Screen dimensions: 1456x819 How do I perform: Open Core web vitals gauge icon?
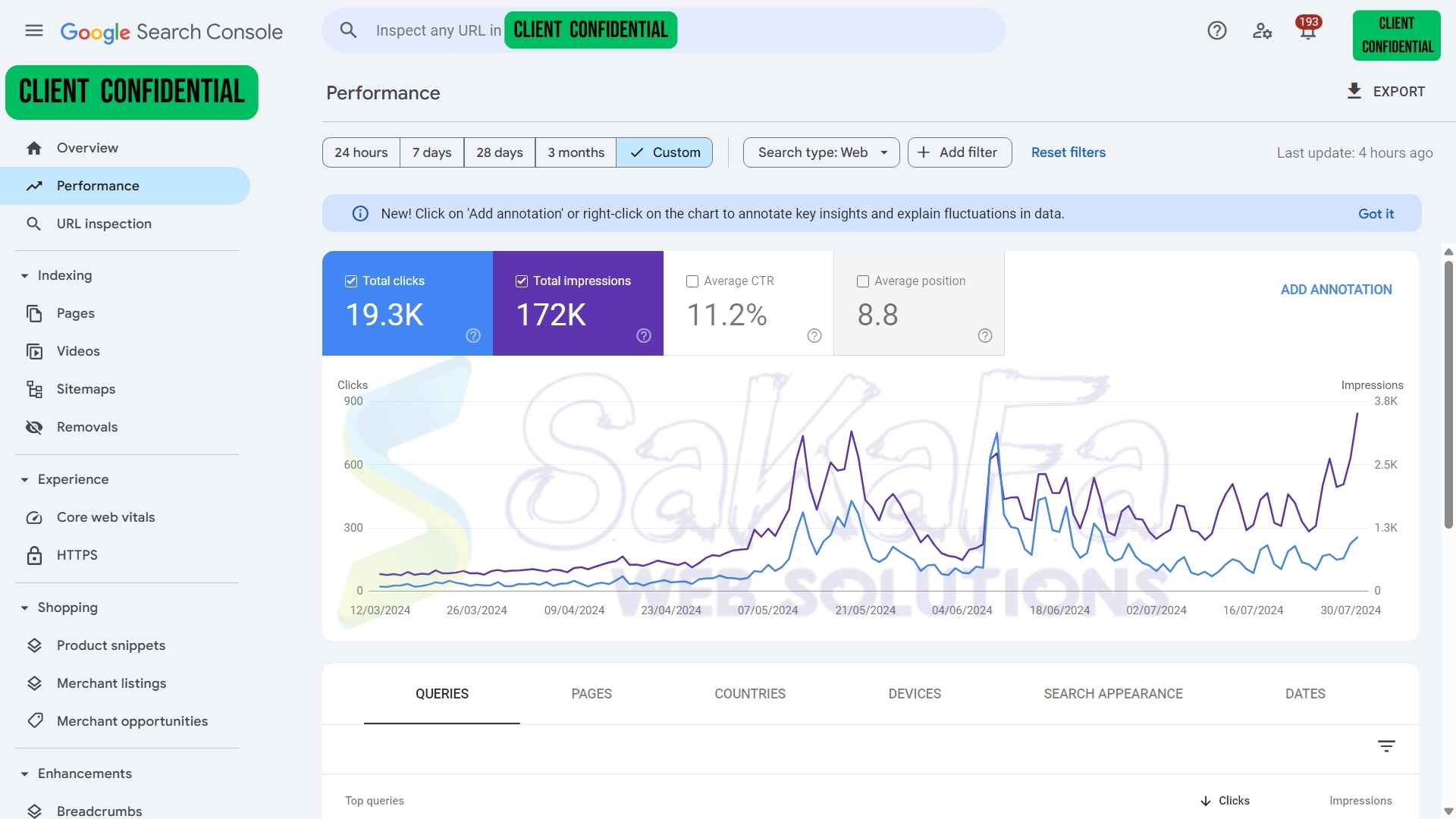pyautogui.click(x=34, y=517)
